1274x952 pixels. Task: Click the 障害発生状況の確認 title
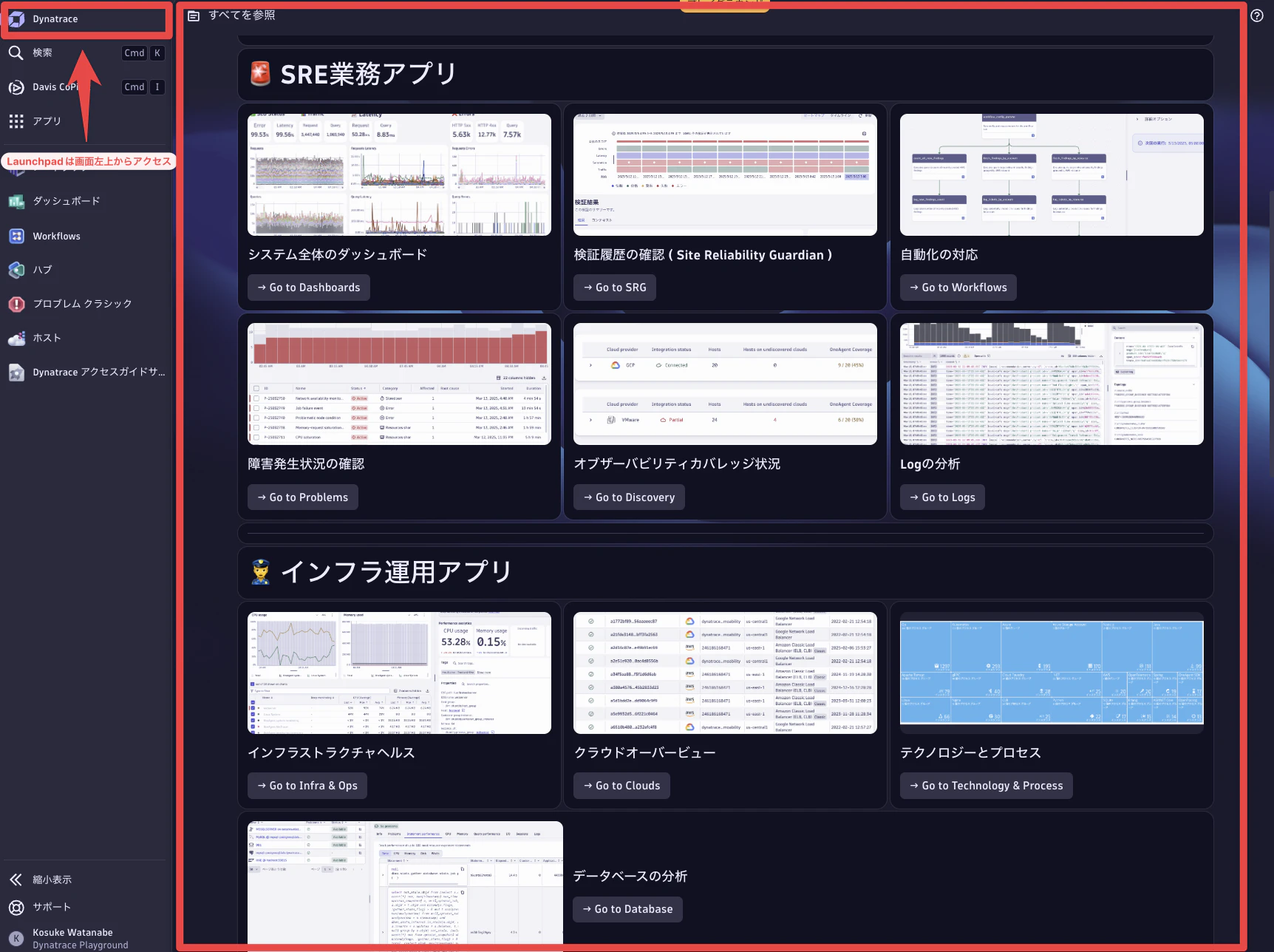[x=306, y=463]
